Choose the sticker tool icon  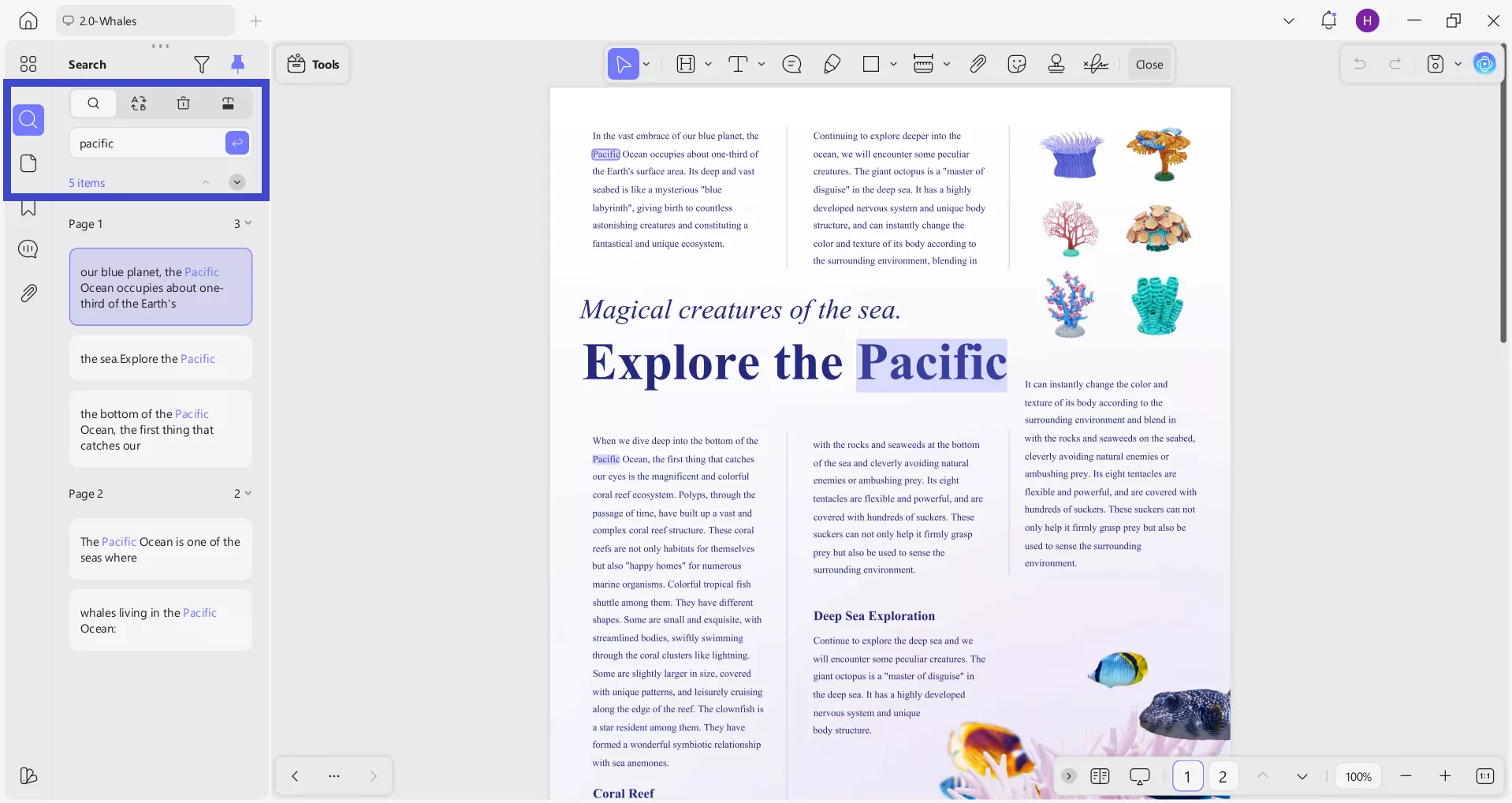pyautogui.click(x=1017, y=65)
